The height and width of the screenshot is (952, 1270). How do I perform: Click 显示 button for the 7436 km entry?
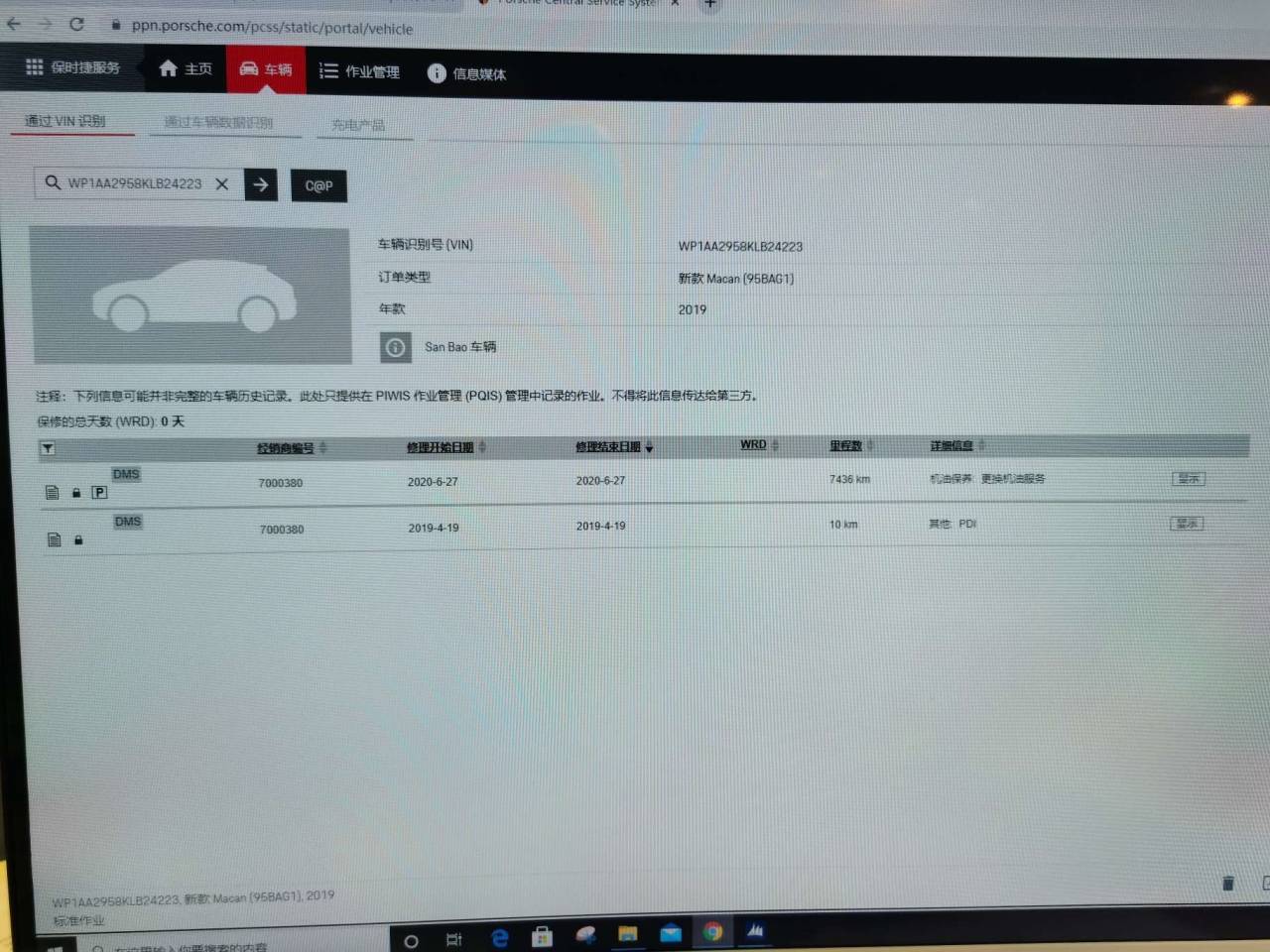[x=1188, y=478]
